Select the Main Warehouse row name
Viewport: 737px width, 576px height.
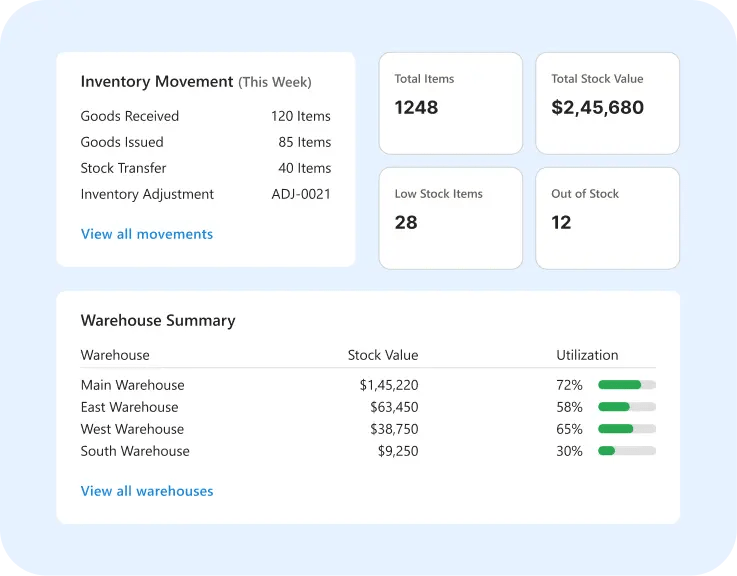133,385
